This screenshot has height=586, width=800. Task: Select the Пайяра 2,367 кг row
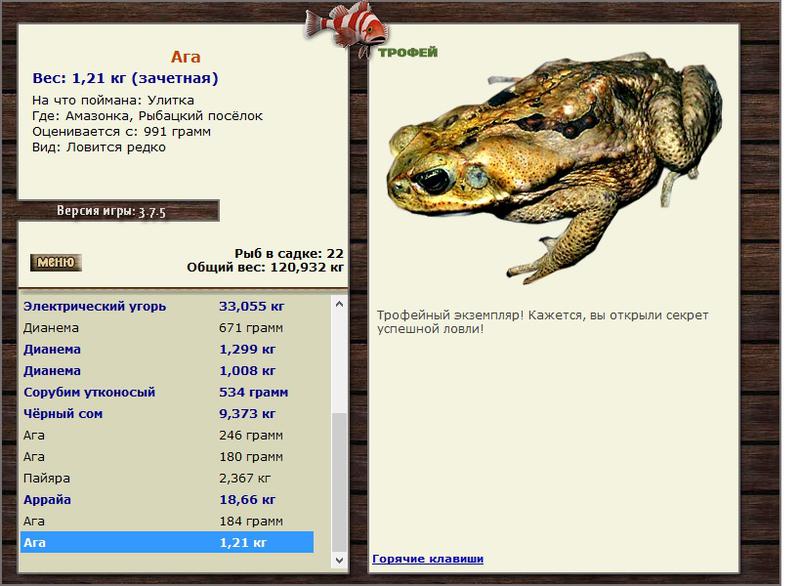click(x=167, y=478)
